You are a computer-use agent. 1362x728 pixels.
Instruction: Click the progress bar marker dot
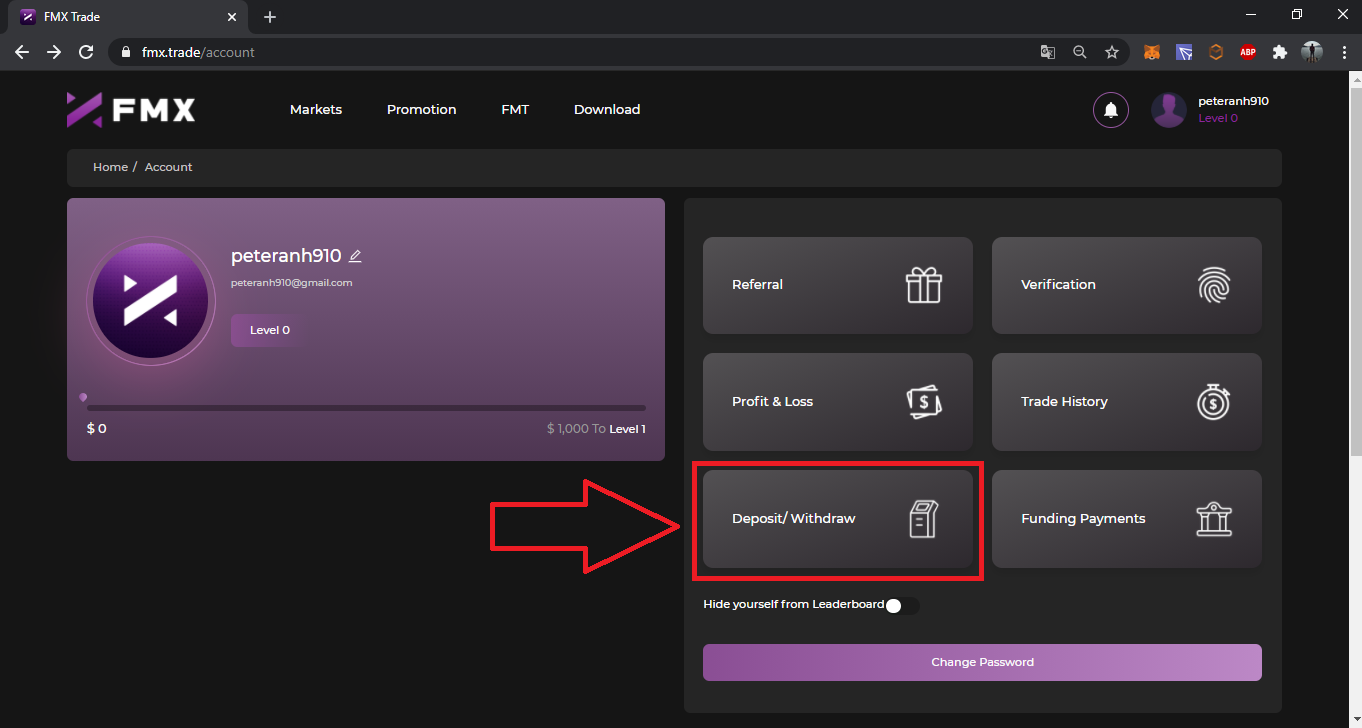click(x=83, y=397)
